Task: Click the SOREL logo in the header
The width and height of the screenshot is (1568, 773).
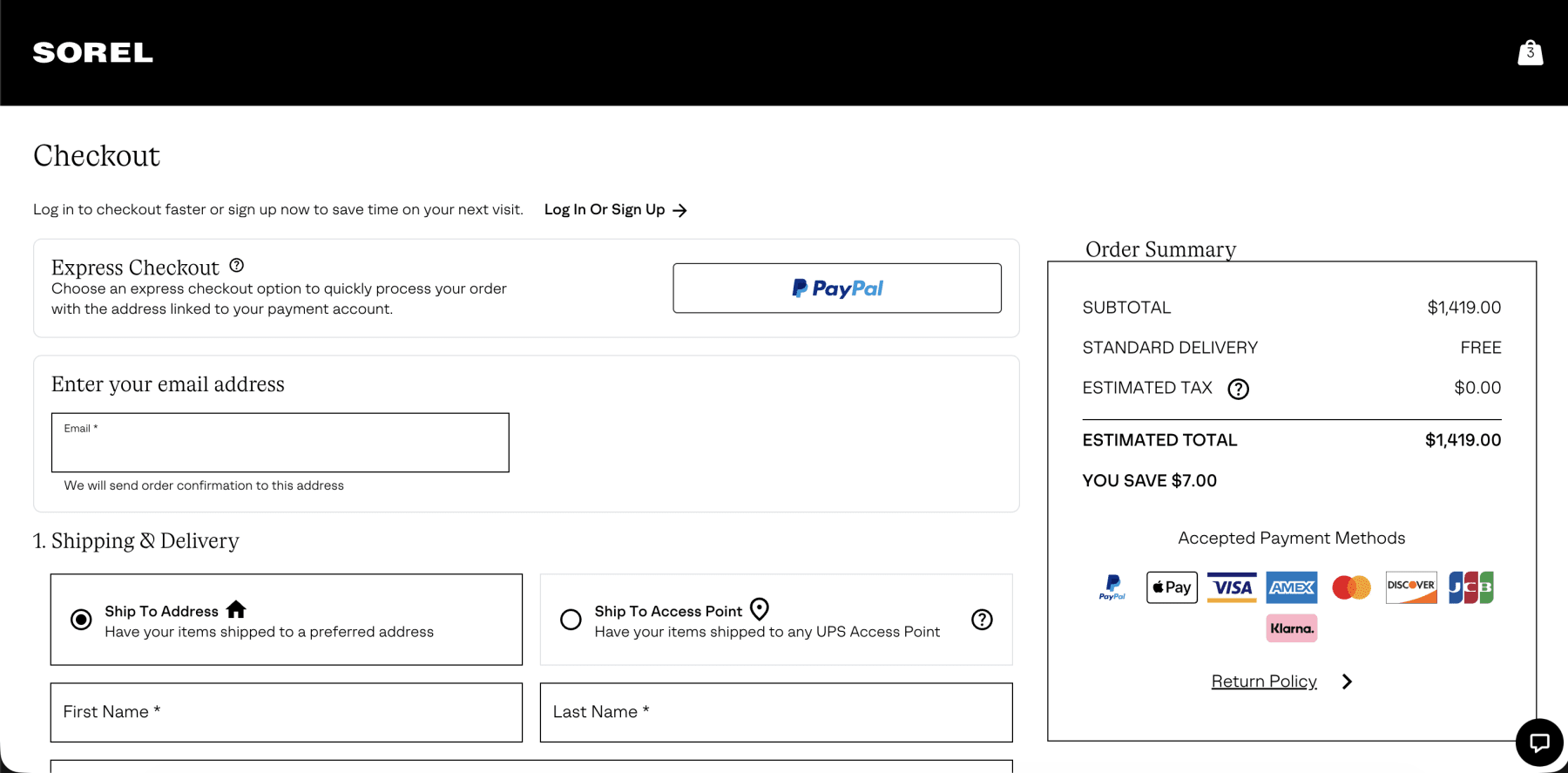Action: coord(92,52)
